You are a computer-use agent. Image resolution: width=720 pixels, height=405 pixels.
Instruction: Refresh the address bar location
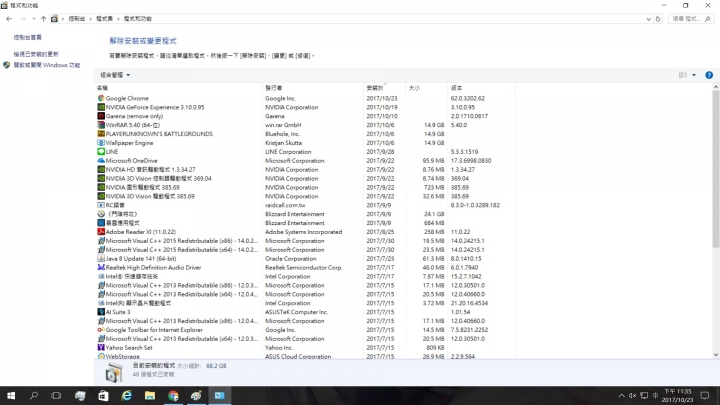[x=658, y=19]
